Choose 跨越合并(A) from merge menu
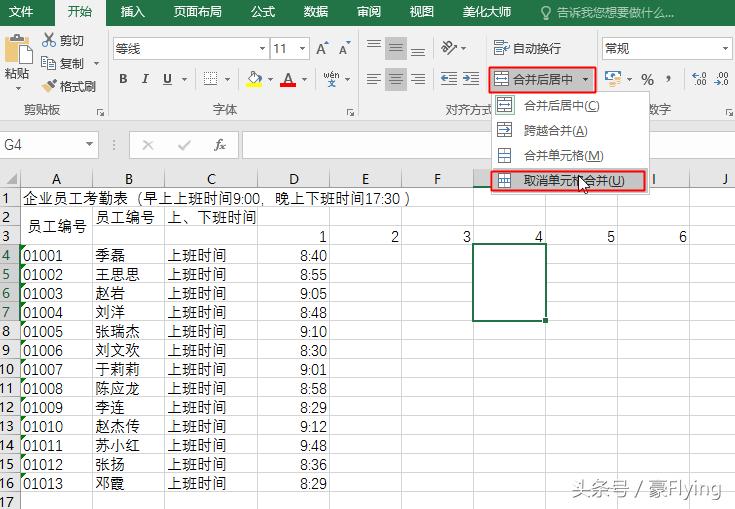Viewport: 735px width, 509px height. point(570,130)
